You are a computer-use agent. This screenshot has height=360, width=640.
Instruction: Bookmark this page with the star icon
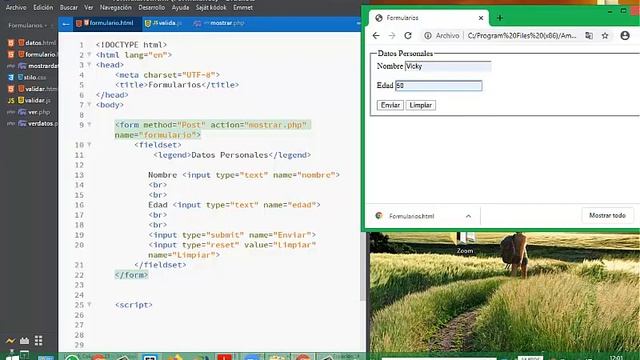(x=605, y=36)
